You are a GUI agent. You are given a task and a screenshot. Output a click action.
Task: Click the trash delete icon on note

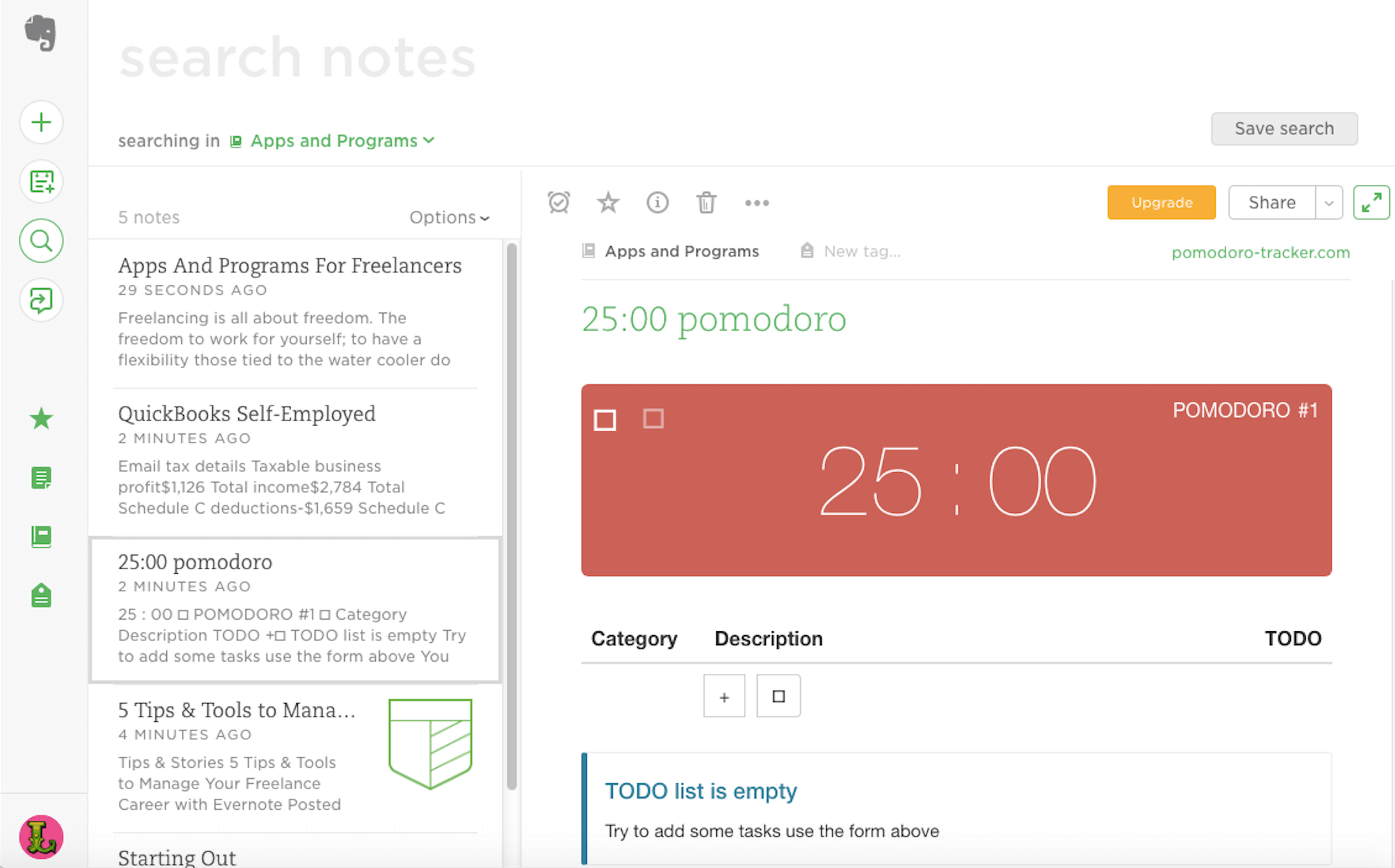click(x=707, y=203)
